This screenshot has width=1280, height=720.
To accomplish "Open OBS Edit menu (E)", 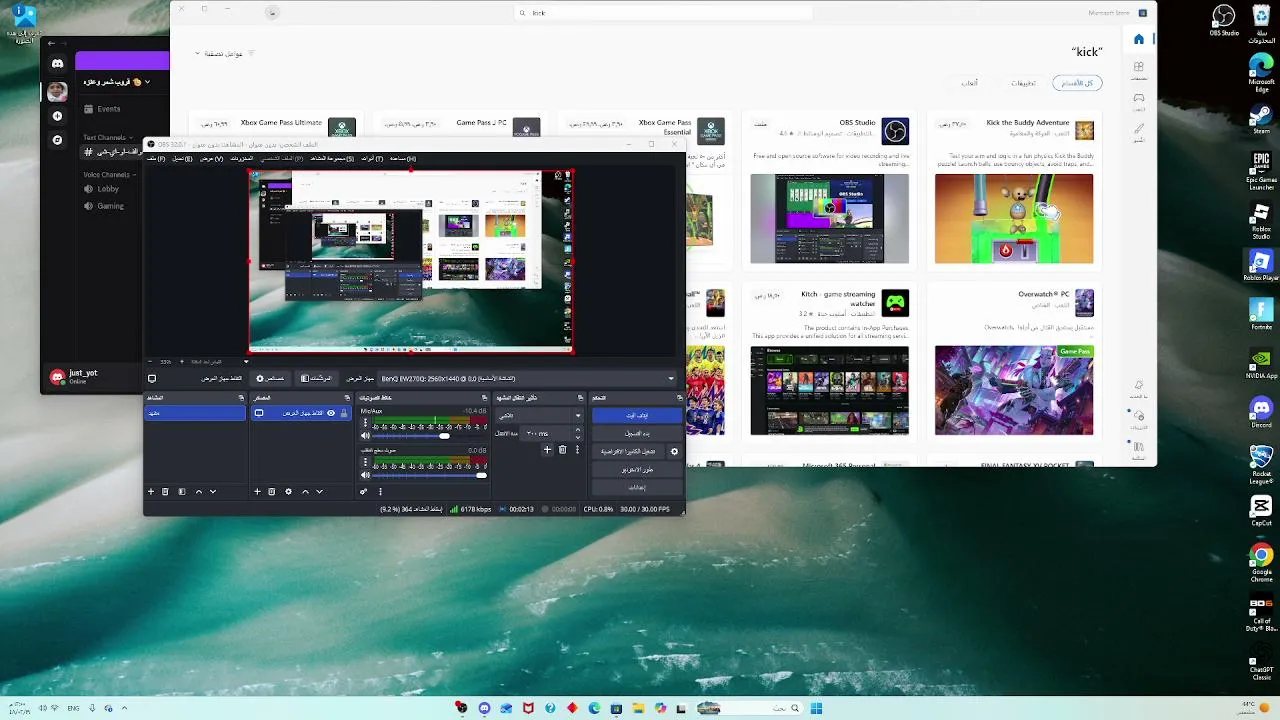I will [x=181, y=158].
